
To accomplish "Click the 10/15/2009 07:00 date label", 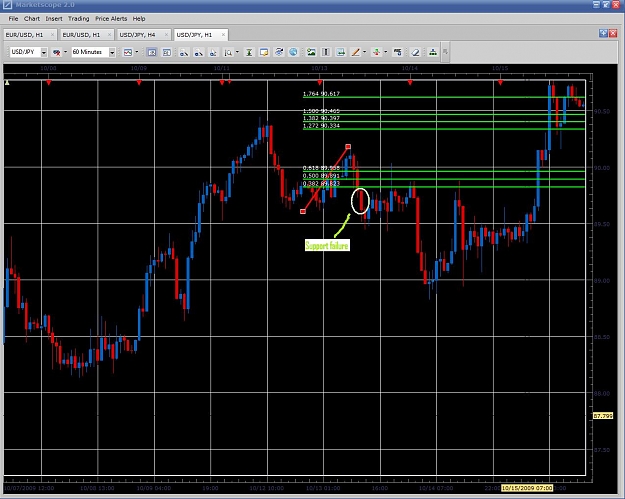I will click(527, 488).
